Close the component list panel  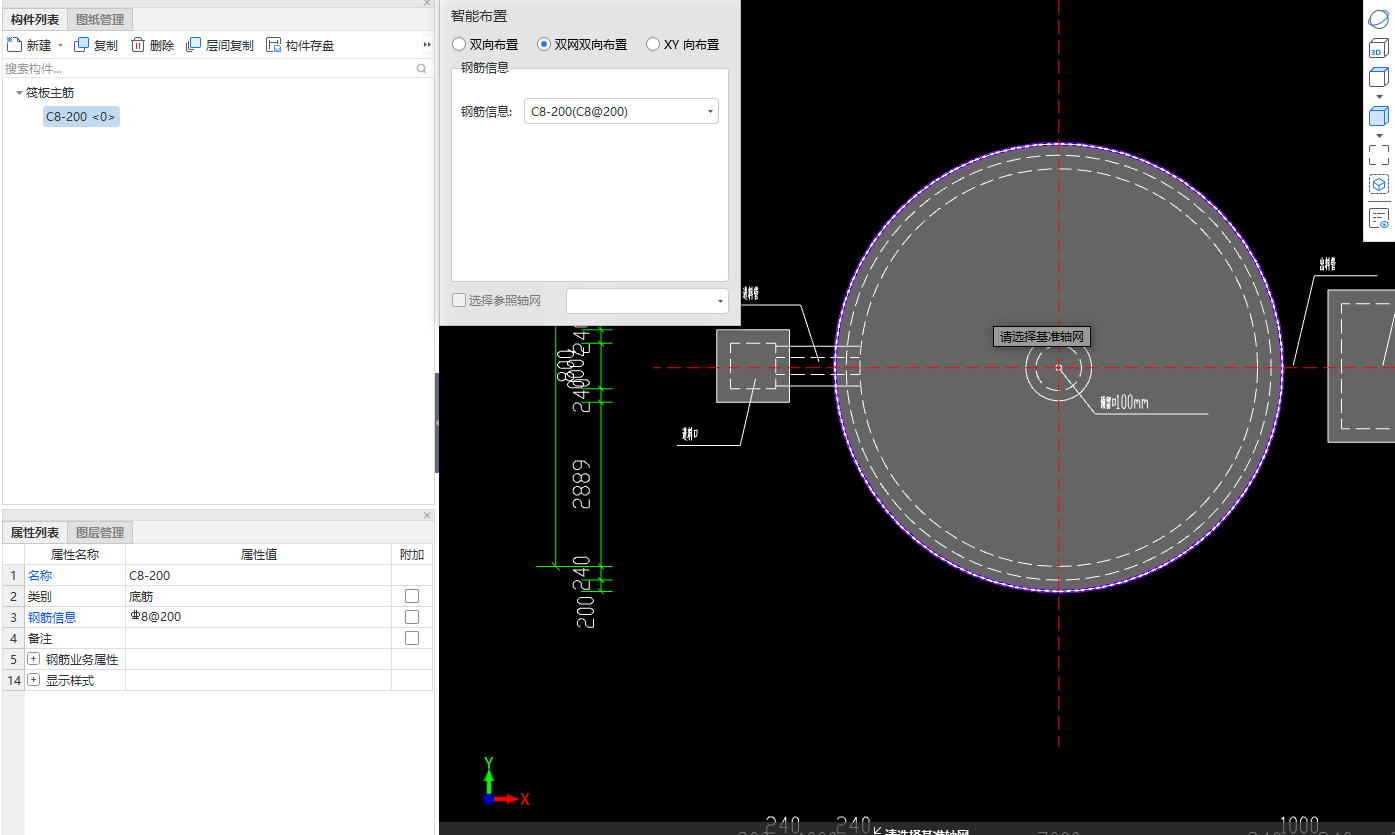click(427, 3)
